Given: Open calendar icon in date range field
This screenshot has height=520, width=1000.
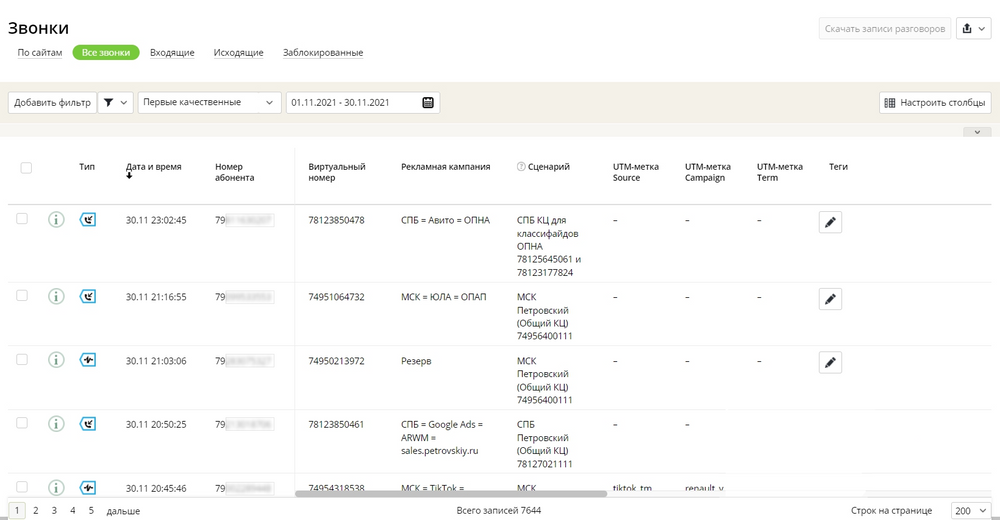Looking at the screenshot, I should pyautogui.click(x=428, y=103).
